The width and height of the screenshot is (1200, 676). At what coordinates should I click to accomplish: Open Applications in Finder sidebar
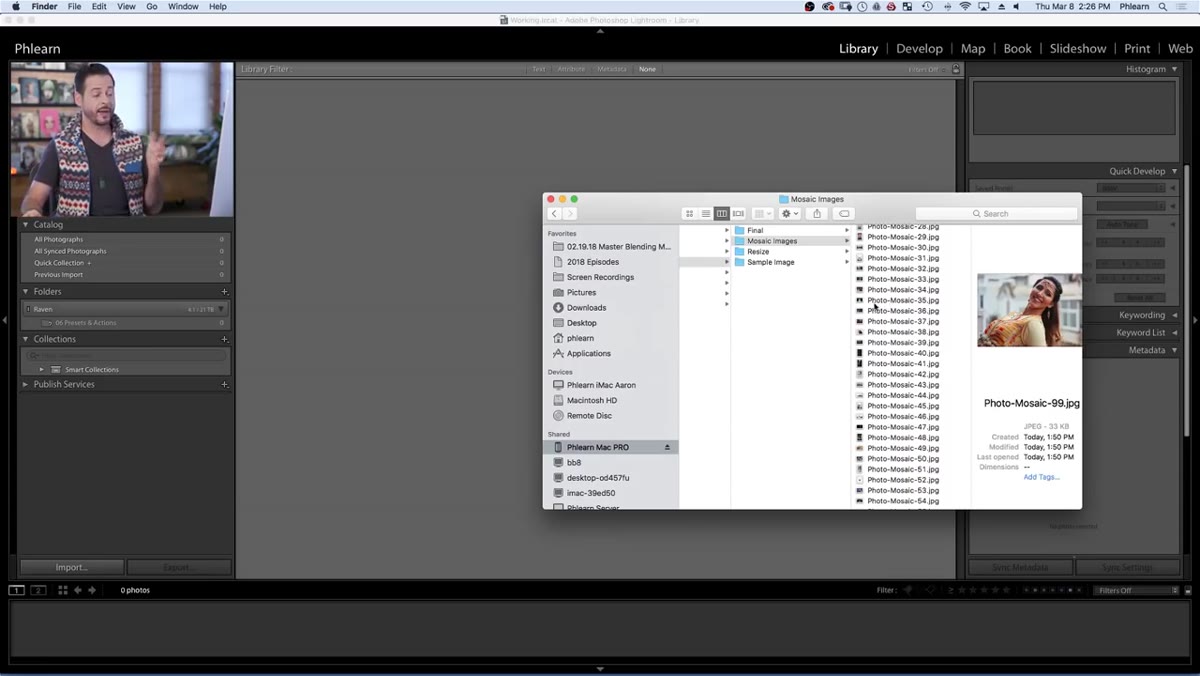pyautogui.click(x=588, y=354)
